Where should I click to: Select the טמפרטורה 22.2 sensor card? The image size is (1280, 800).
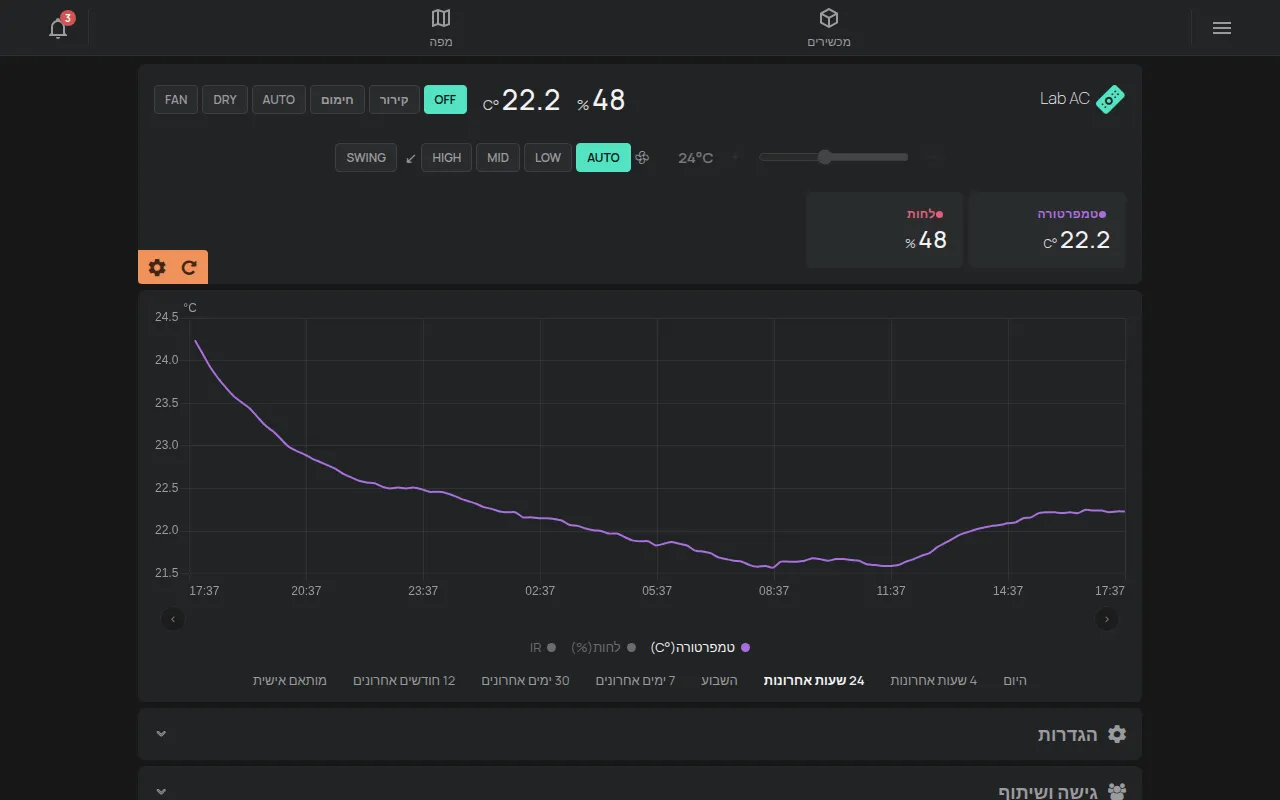(1047, 230)
